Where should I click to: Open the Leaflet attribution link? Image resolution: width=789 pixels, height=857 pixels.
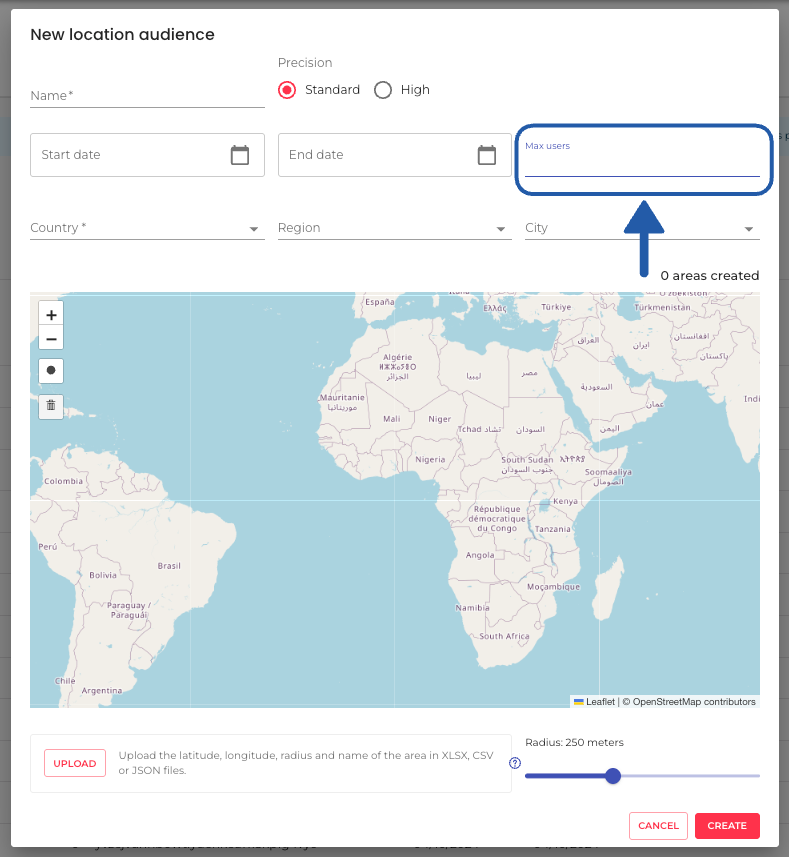click(600, 702)
